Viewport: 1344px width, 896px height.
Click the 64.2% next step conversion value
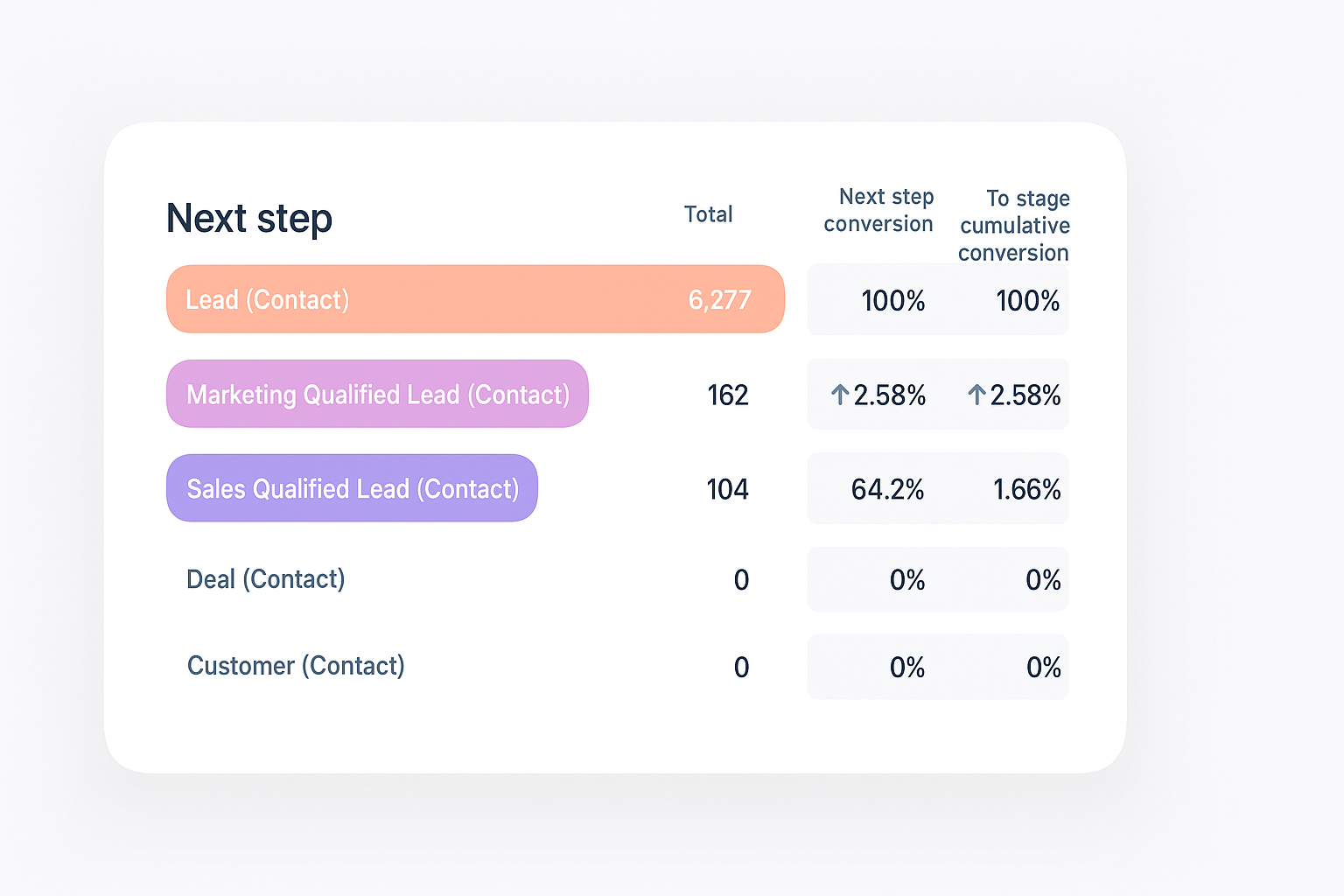[887, 489]
